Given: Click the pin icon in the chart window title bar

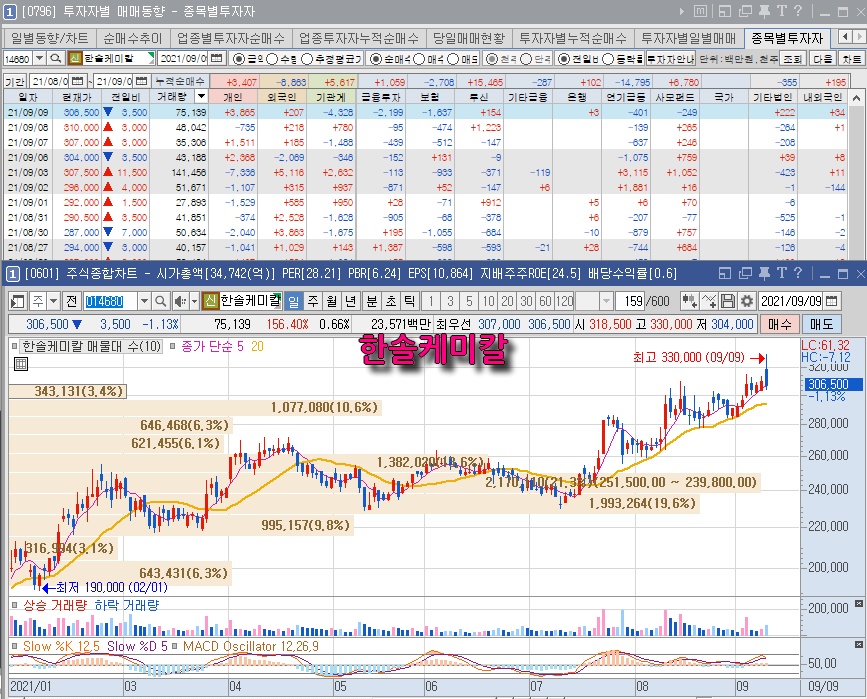Looking at the screenshot, I should (x=764, y=273).
